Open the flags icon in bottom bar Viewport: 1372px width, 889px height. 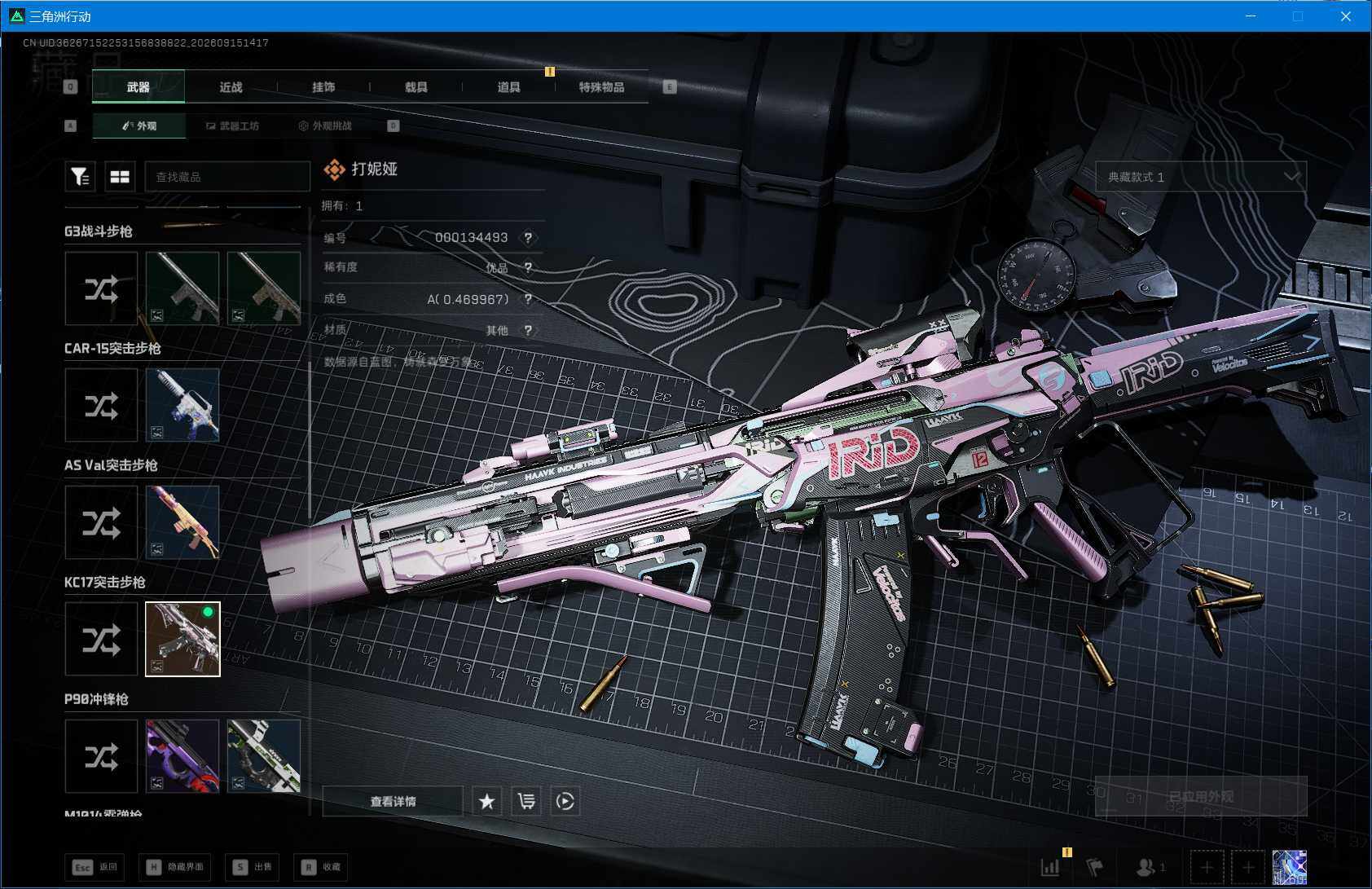tap(1095, 867)
